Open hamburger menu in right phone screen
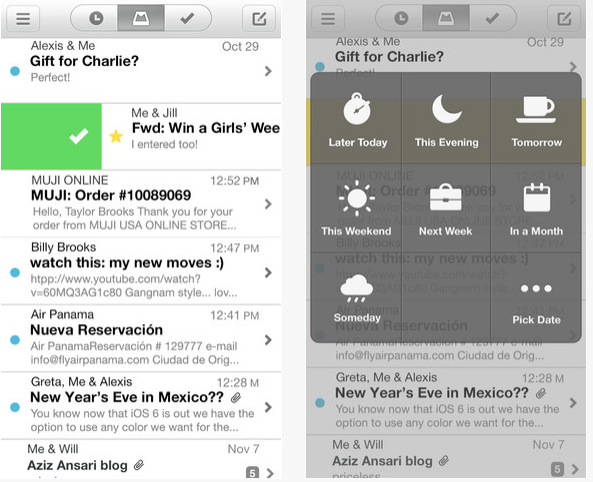 [x=328, y=18]
